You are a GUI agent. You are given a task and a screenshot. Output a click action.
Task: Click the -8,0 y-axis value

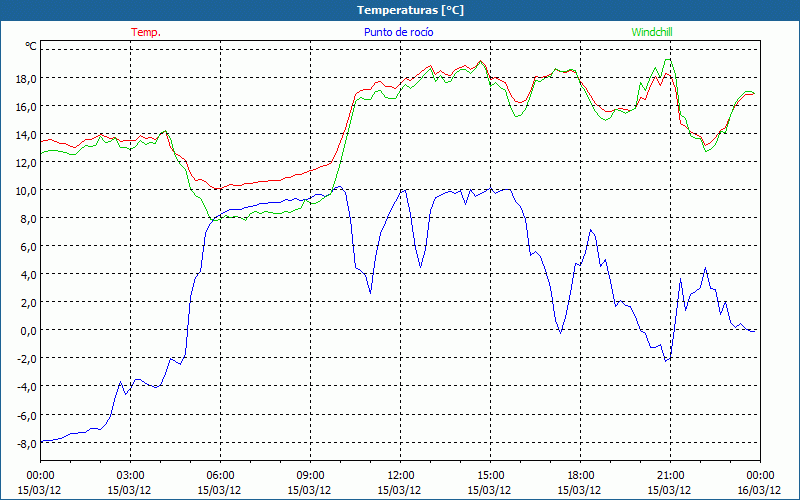[26, 443]
